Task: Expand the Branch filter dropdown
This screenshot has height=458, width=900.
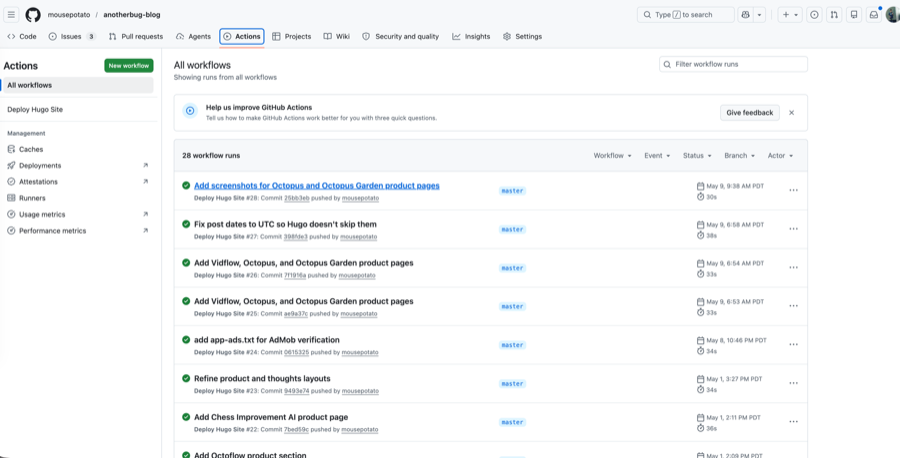Action: [x=739, y=156]
